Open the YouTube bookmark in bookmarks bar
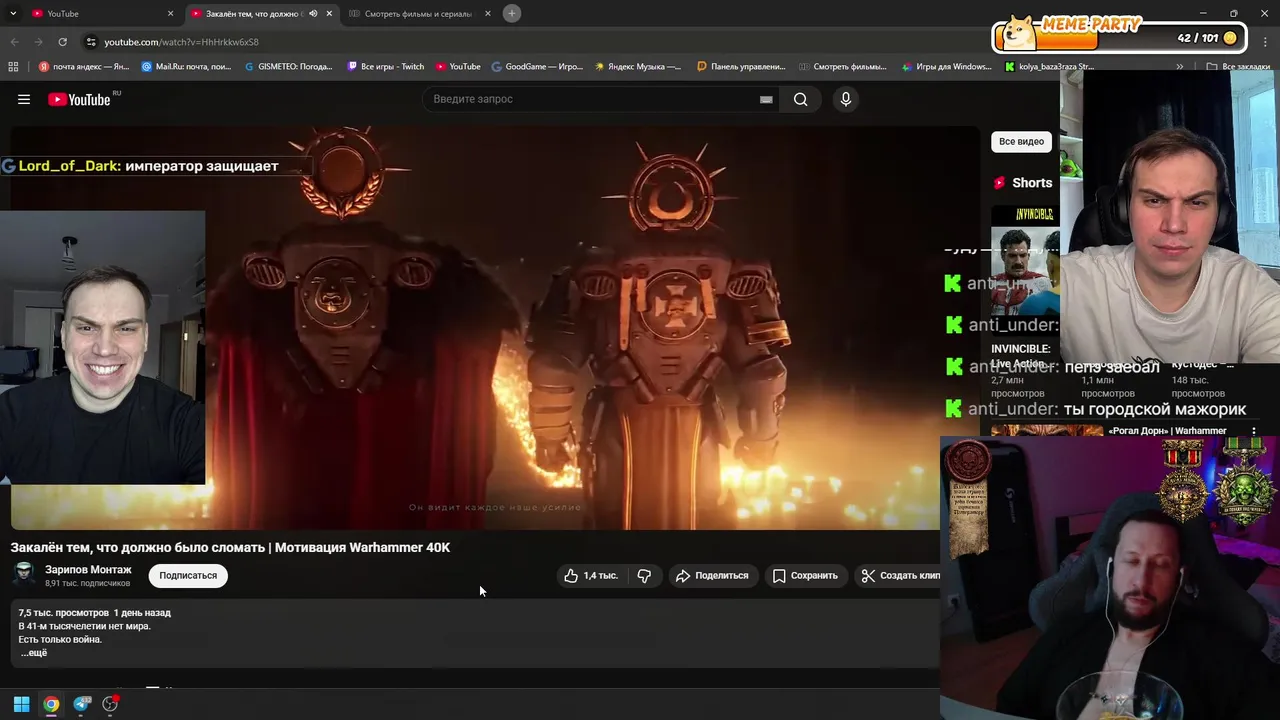 [458, 67]
